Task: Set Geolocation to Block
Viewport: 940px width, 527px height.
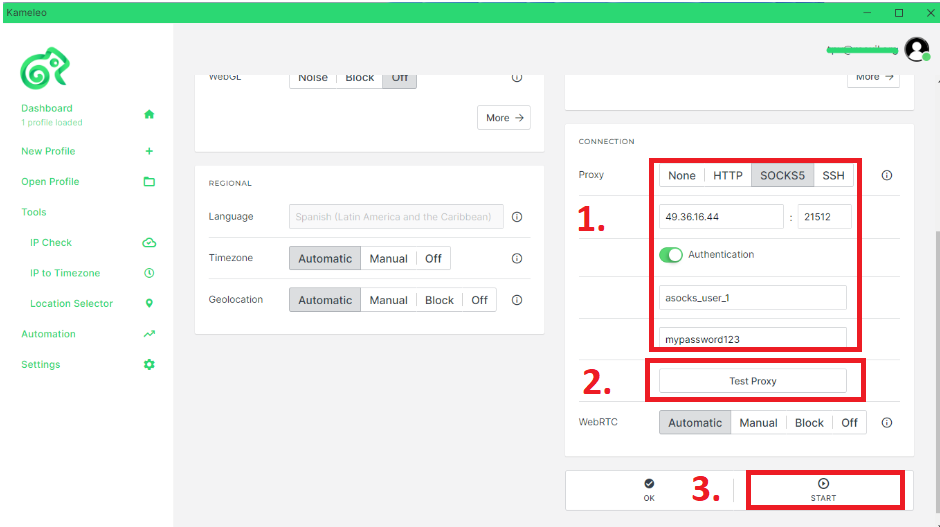Action: point(439,300)
